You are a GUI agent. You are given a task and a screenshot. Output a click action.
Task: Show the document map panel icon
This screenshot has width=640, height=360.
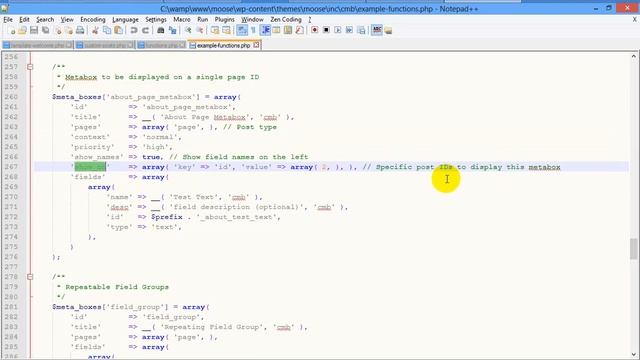pyautogui.click(x=288, y=31)
